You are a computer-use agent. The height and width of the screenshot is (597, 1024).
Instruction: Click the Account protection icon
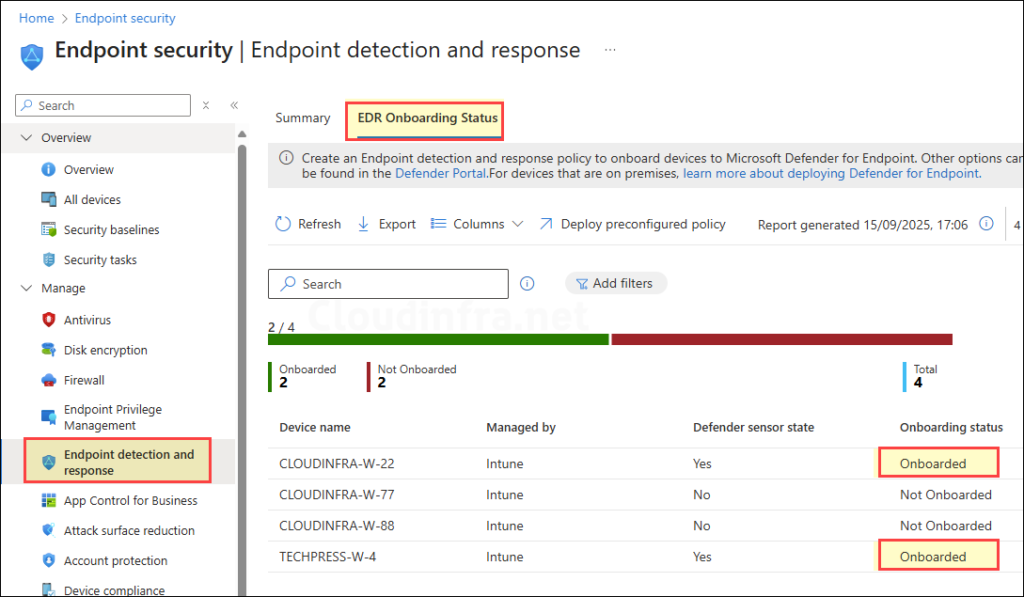[48, 560]
